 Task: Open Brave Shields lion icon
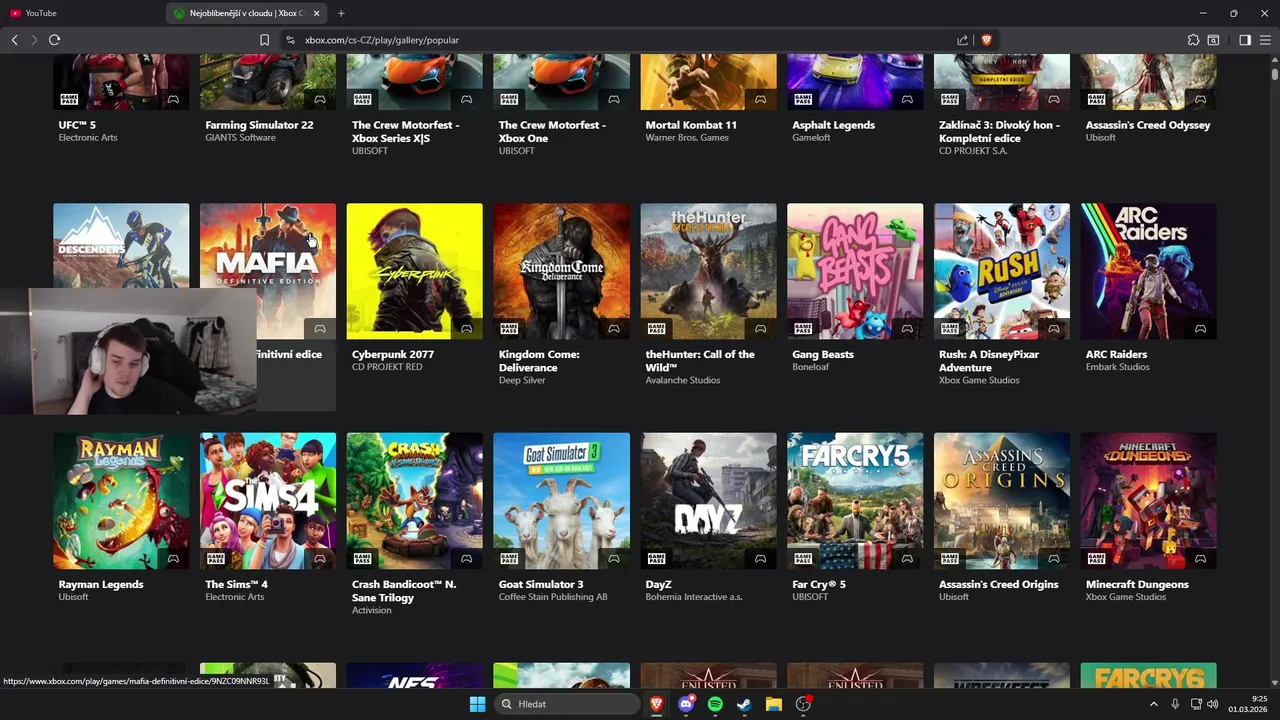click(986, 40)
